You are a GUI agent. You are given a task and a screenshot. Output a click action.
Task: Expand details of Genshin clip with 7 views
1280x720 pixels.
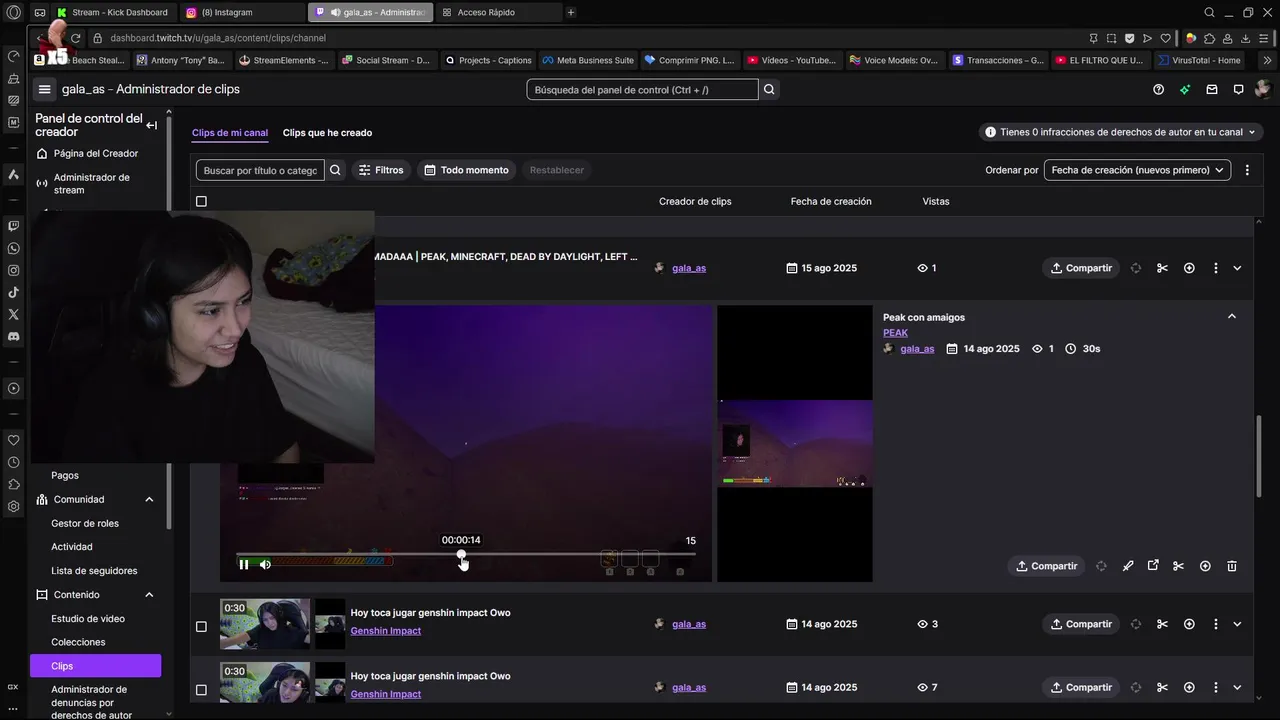1237,687
